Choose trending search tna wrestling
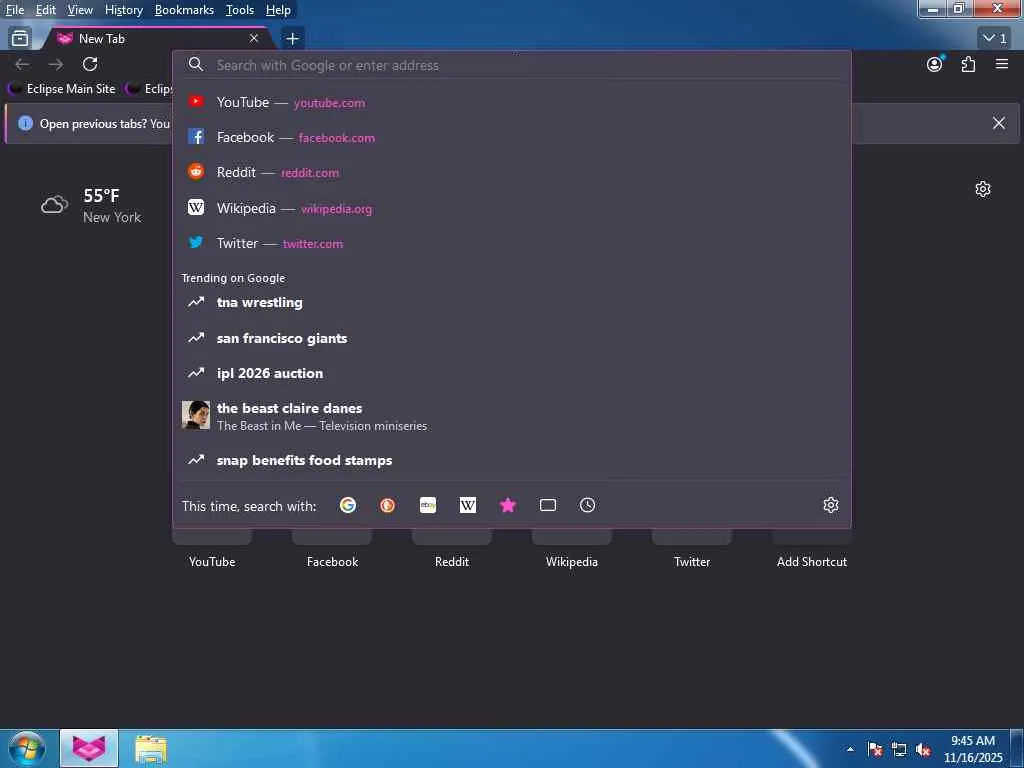This screenshot has height=768, width=1024. click(512, 302)
